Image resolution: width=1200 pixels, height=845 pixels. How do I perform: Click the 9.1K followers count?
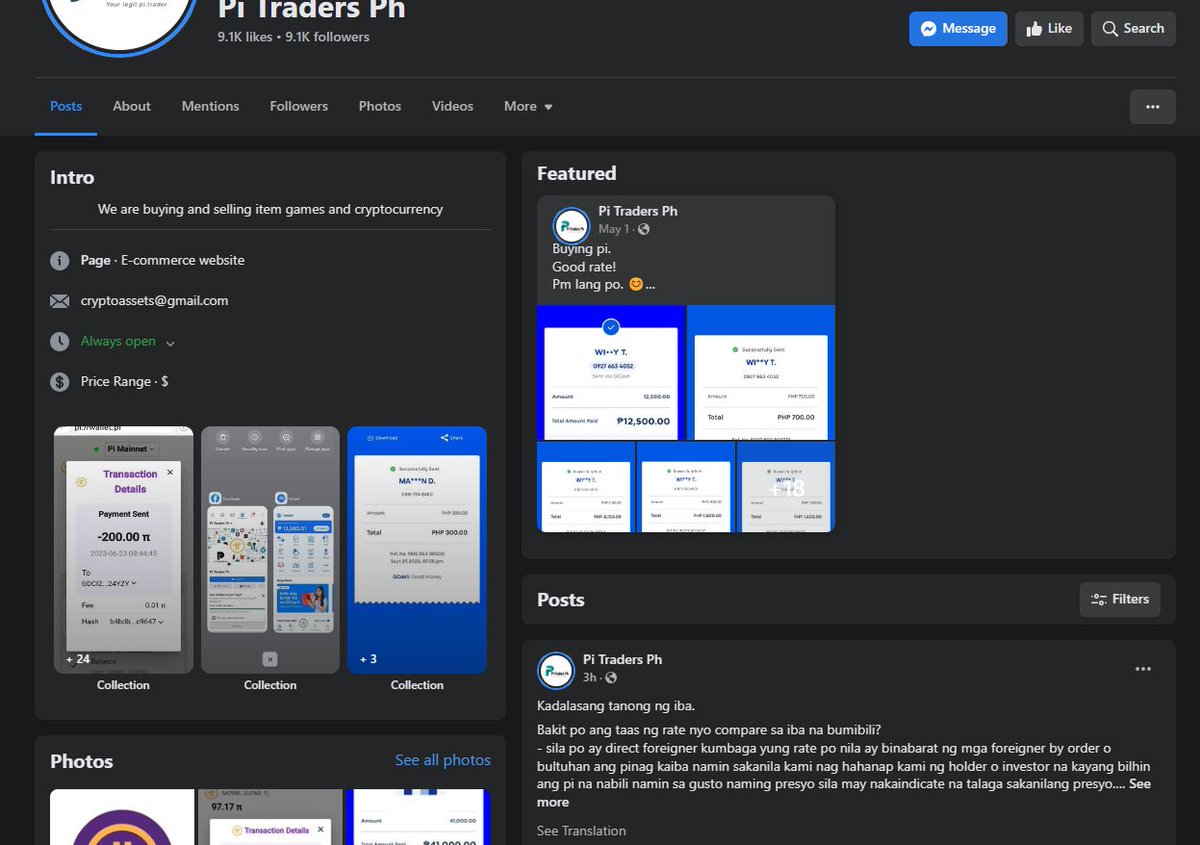(x=327, y=37)
